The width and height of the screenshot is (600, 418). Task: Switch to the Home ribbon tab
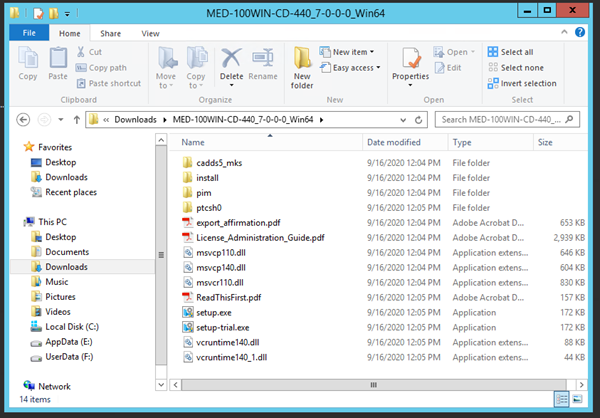pos(70,33)
